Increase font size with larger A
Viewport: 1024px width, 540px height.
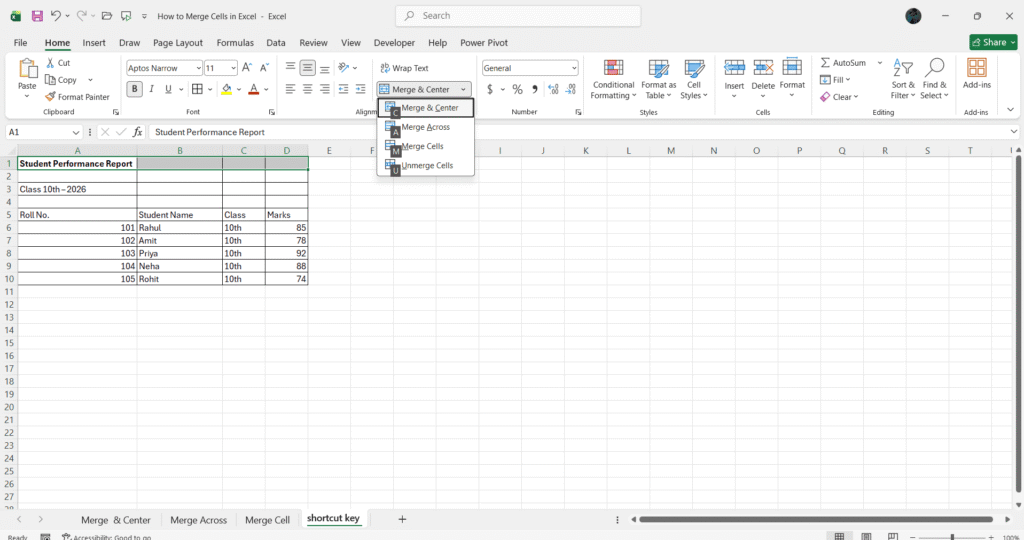[247, 67]
